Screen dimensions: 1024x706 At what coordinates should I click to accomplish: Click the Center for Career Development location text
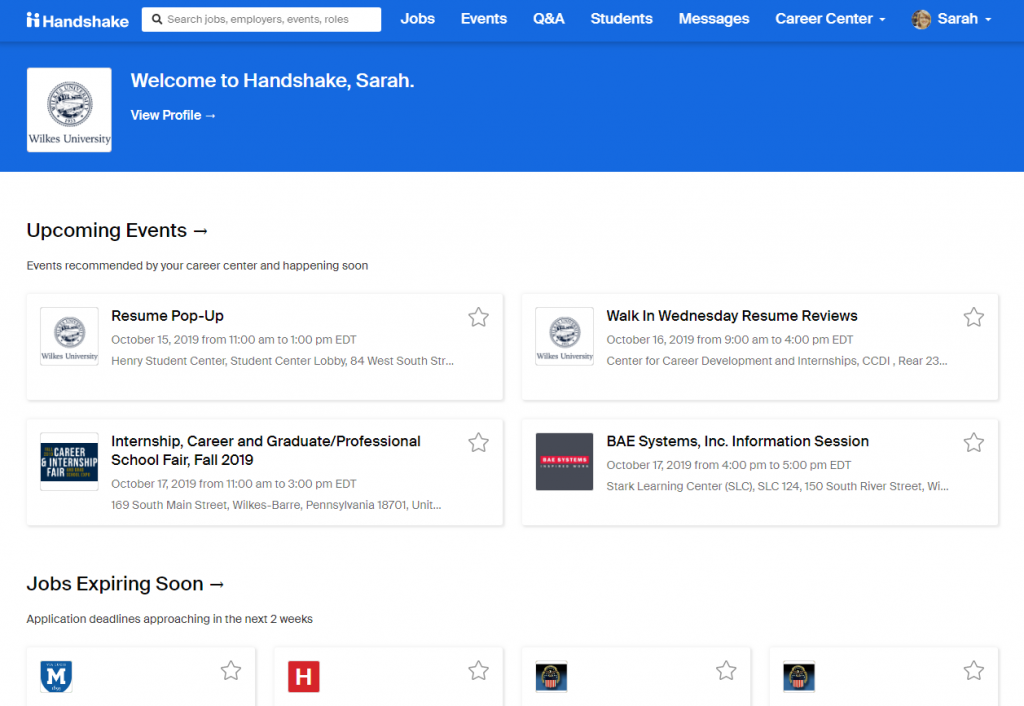click(x=777, y=361)
